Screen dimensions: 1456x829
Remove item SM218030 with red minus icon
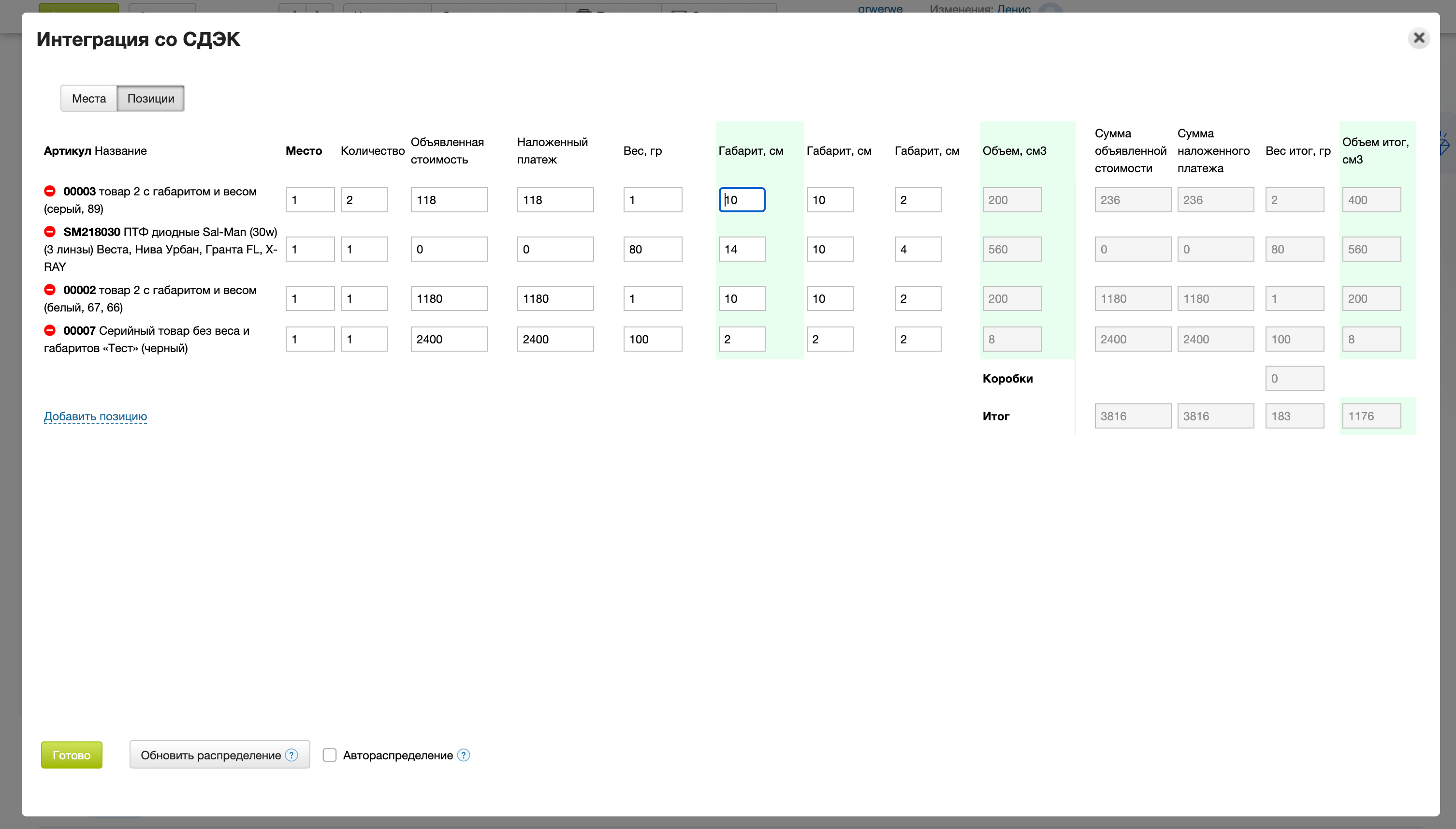point(50,231)
